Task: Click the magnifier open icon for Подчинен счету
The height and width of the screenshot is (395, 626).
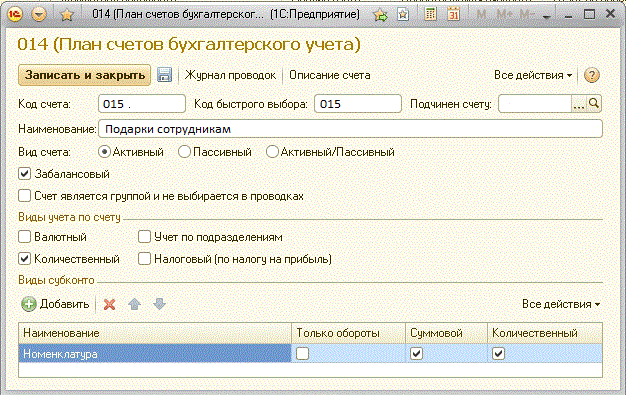Action: coord(594,104)
